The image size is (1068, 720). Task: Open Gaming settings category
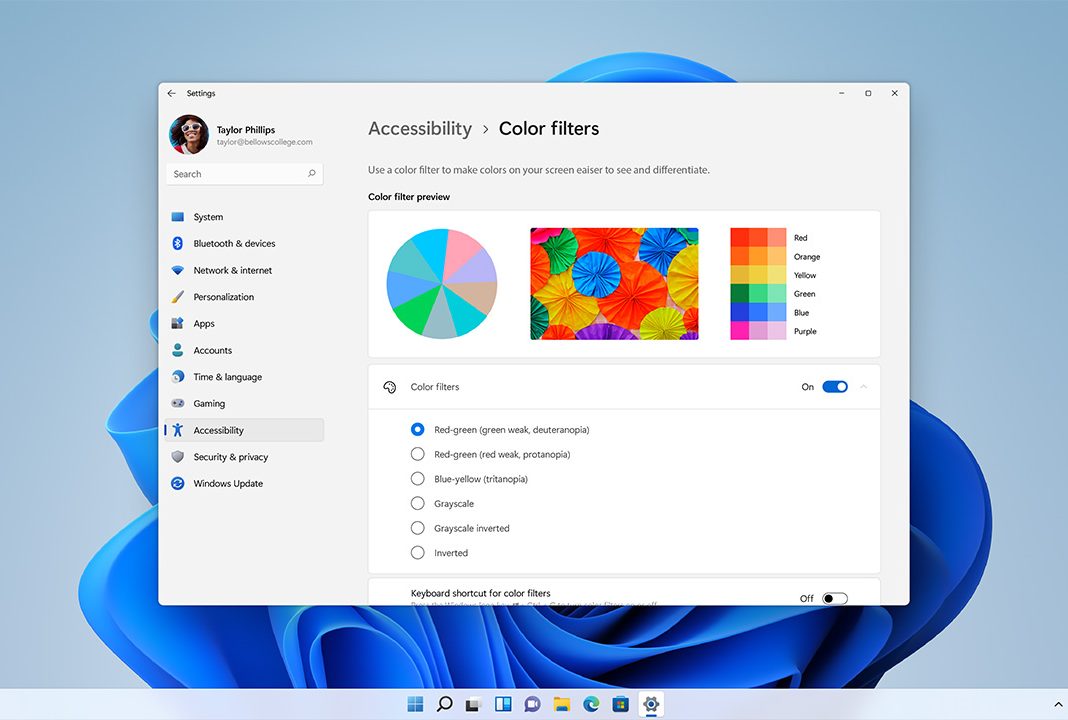(x=244, y=403)
